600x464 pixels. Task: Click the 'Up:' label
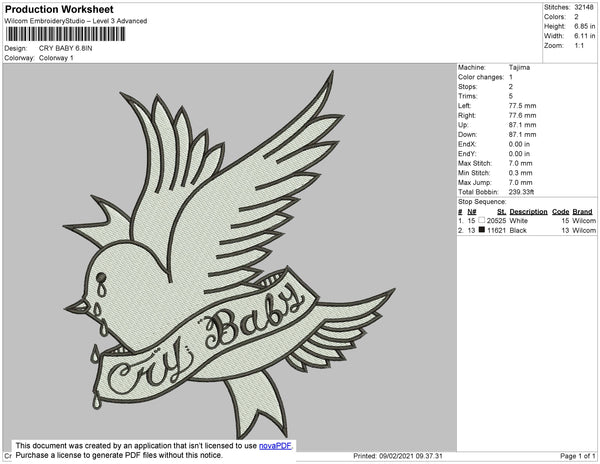pyautogui.click(x=463, y=125)
